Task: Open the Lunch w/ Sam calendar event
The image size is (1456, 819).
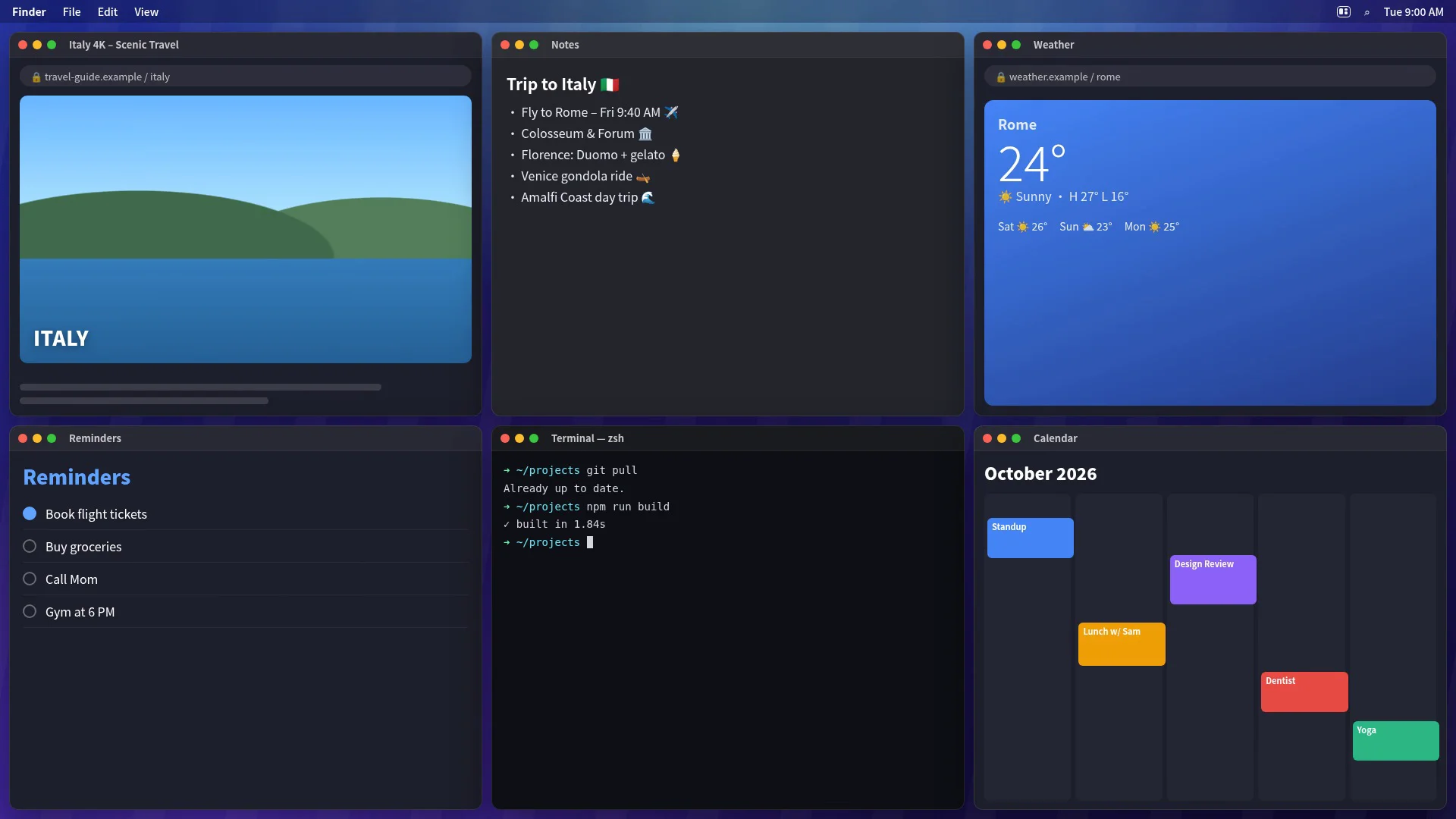Action: 1122,644
